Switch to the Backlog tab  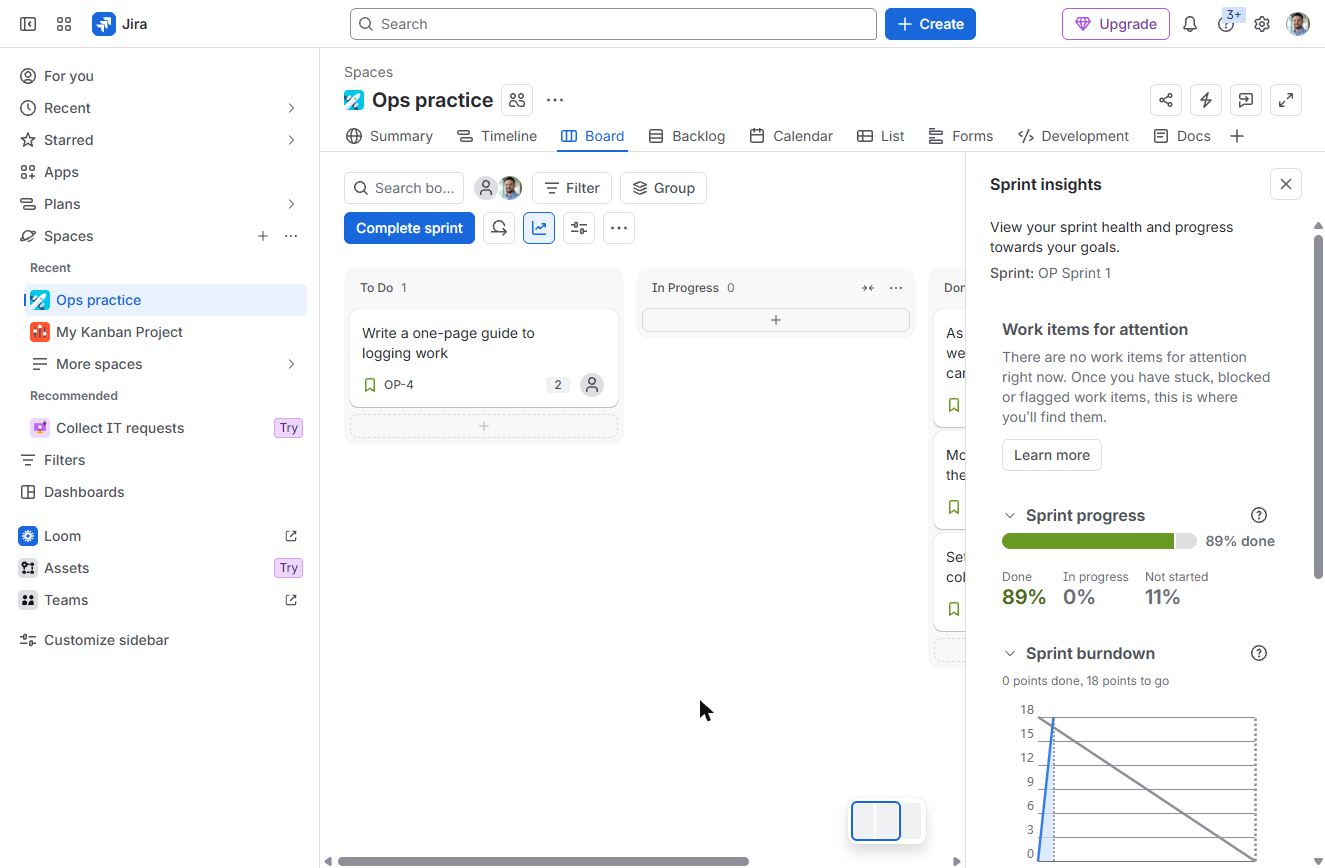686,136
